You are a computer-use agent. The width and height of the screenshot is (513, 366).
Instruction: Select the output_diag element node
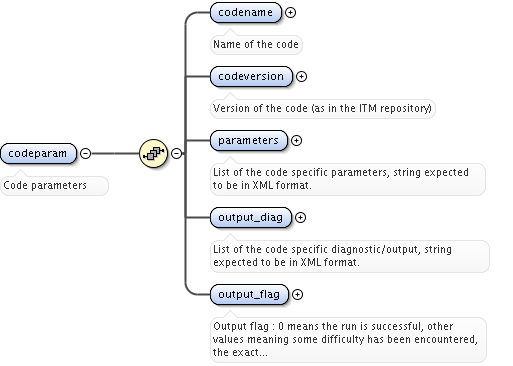tap(251, 217)
